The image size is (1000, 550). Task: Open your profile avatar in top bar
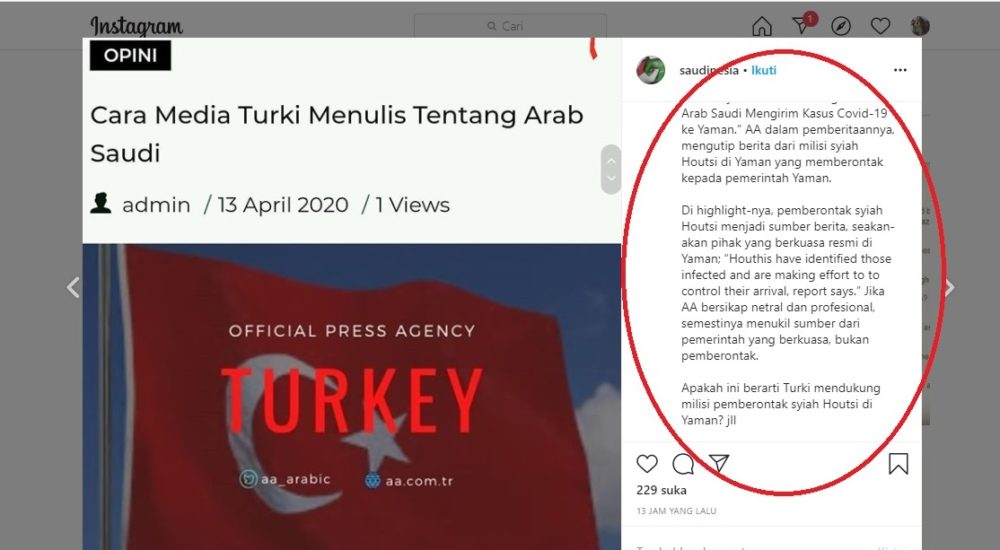920,26
